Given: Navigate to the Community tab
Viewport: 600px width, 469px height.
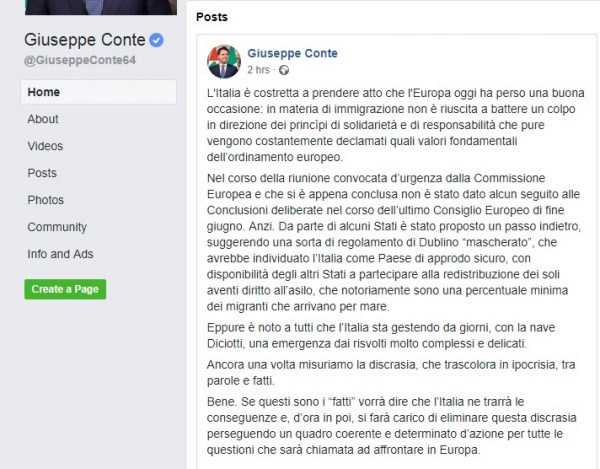Looking at the screenshot, I should coord(57,227).
